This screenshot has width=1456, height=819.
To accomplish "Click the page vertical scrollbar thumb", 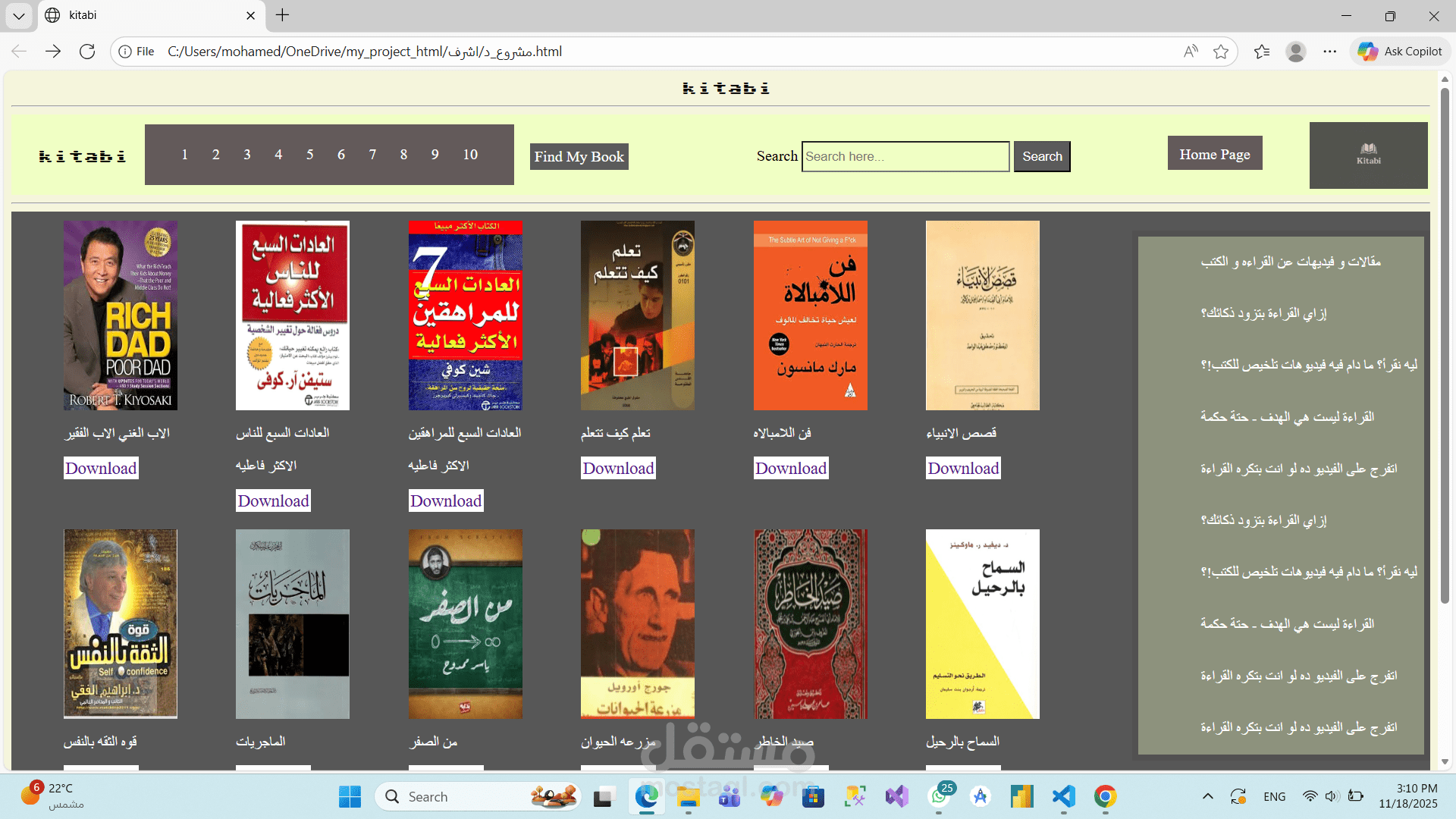I will coord(1445,345).
